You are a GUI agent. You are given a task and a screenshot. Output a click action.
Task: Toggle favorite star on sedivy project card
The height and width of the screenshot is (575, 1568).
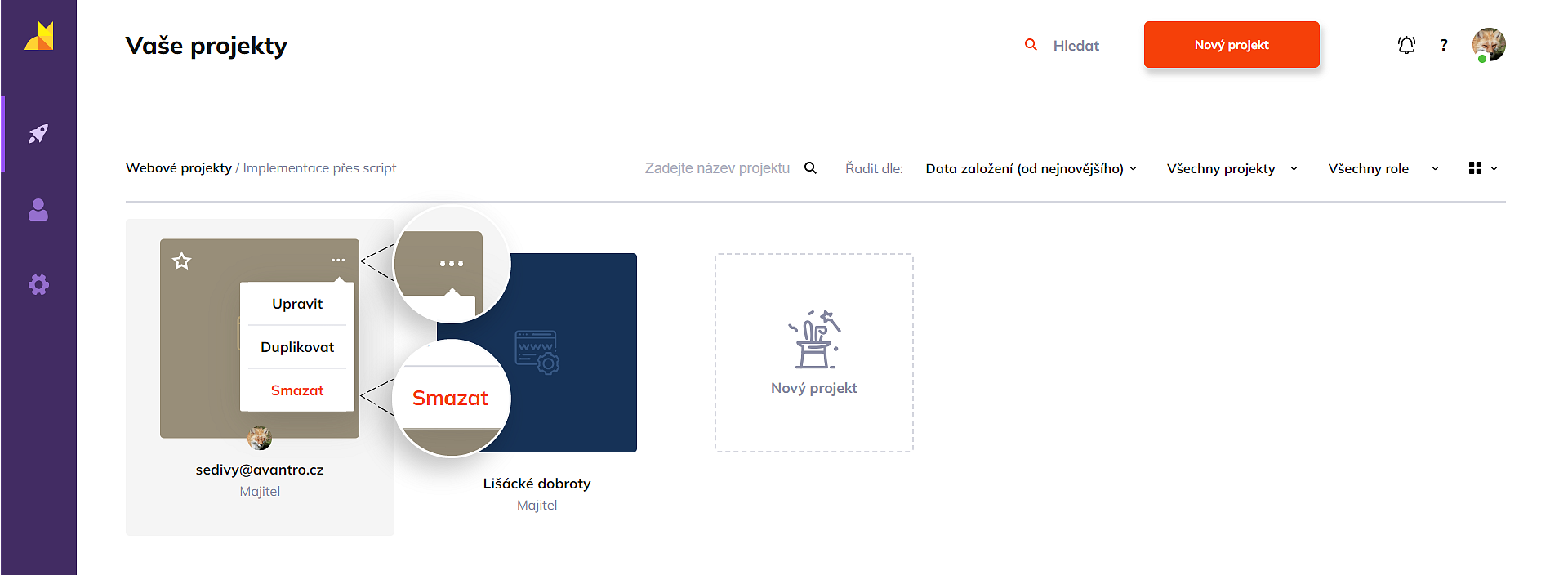(181, 261)
